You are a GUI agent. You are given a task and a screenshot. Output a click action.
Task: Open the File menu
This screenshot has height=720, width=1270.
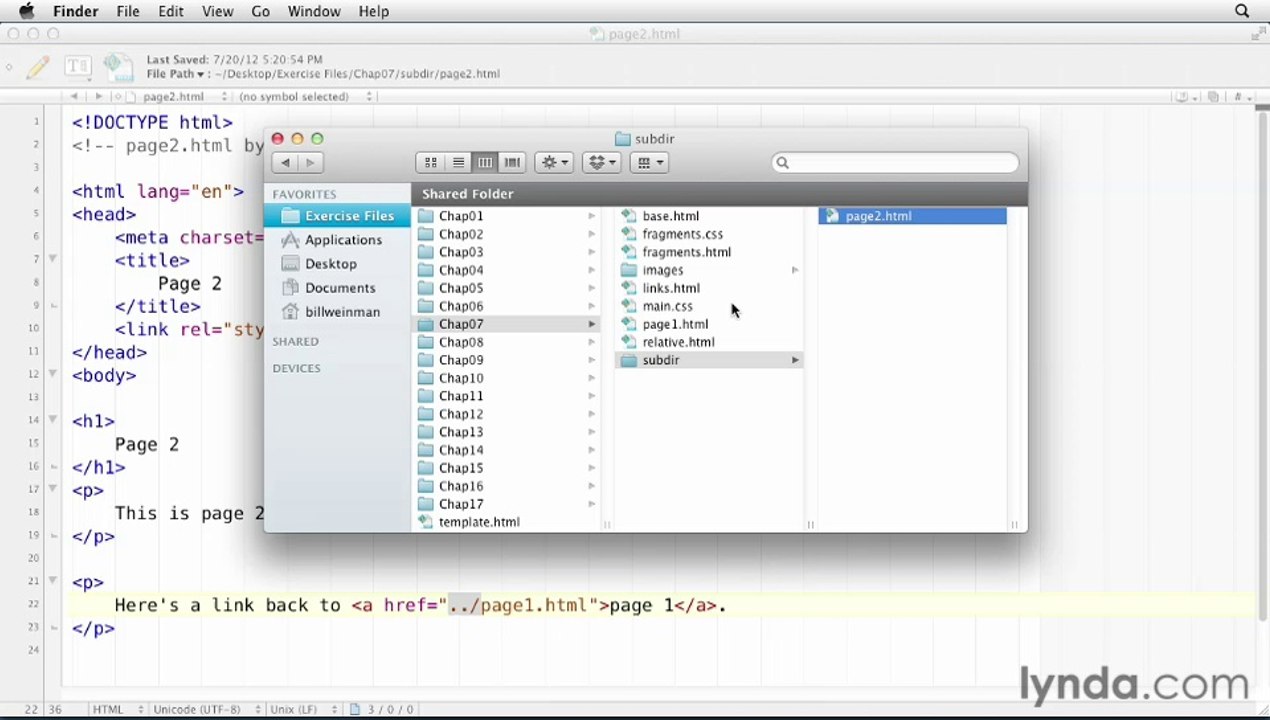128,11
